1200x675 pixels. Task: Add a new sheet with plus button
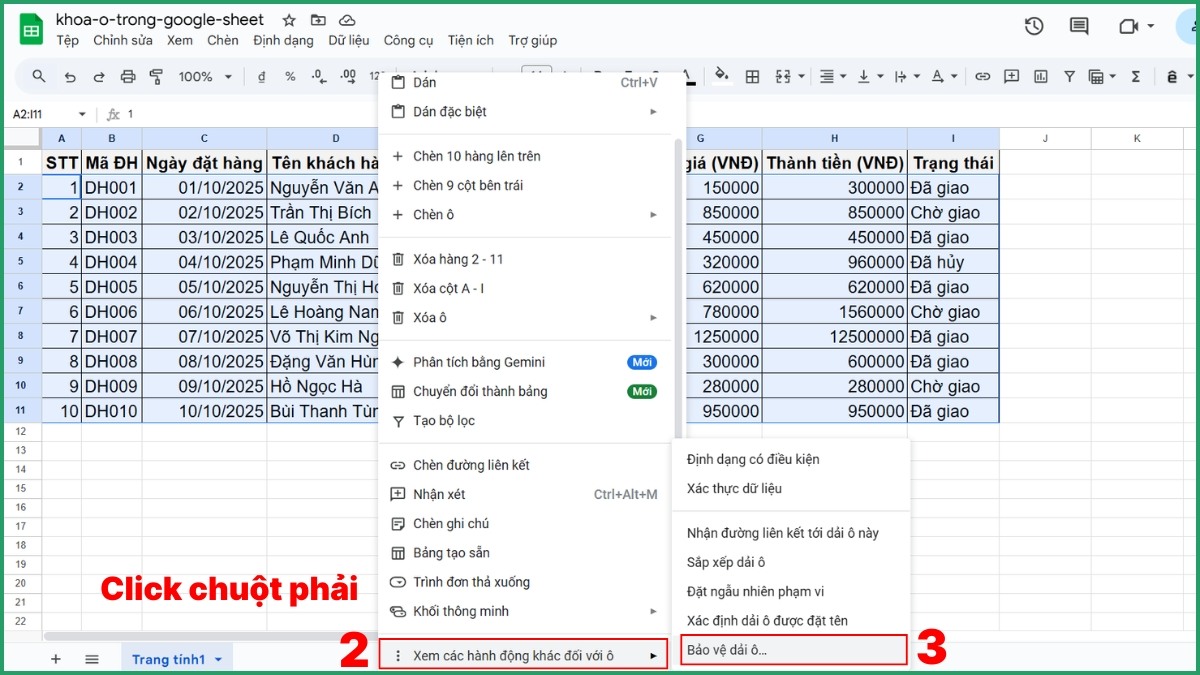56,659
